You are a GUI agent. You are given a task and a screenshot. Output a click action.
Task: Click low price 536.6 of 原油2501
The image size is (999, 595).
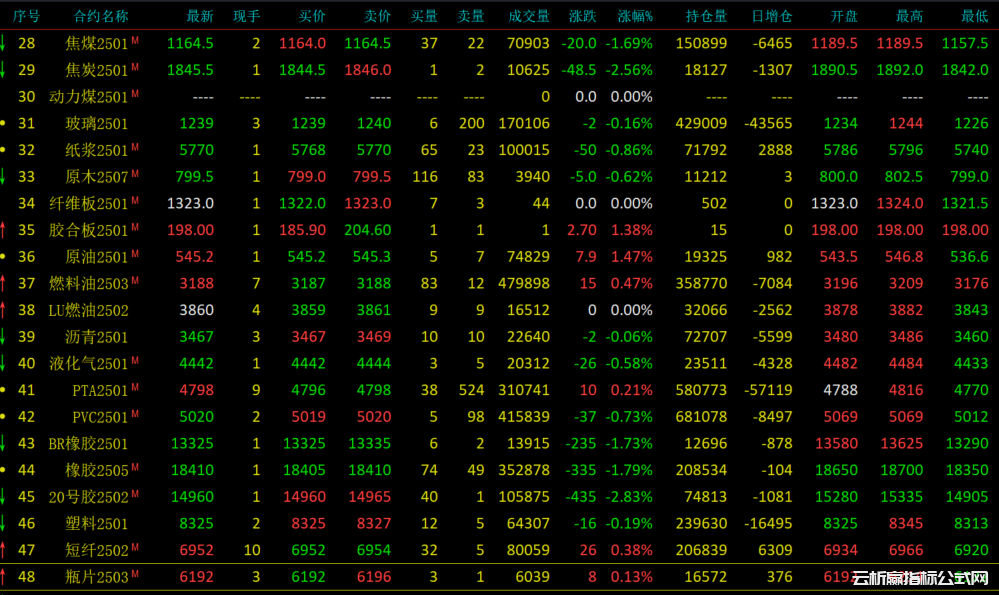coord(968,257)
